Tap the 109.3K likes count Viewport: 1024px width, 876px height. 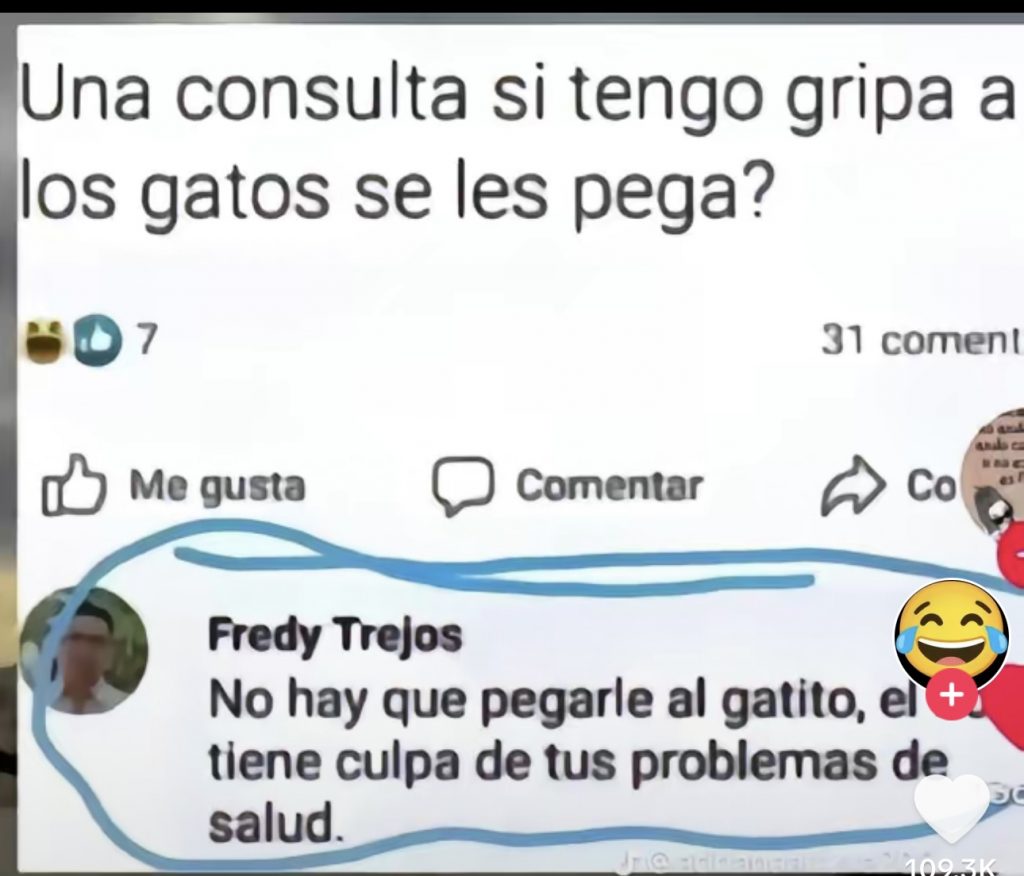953,867
